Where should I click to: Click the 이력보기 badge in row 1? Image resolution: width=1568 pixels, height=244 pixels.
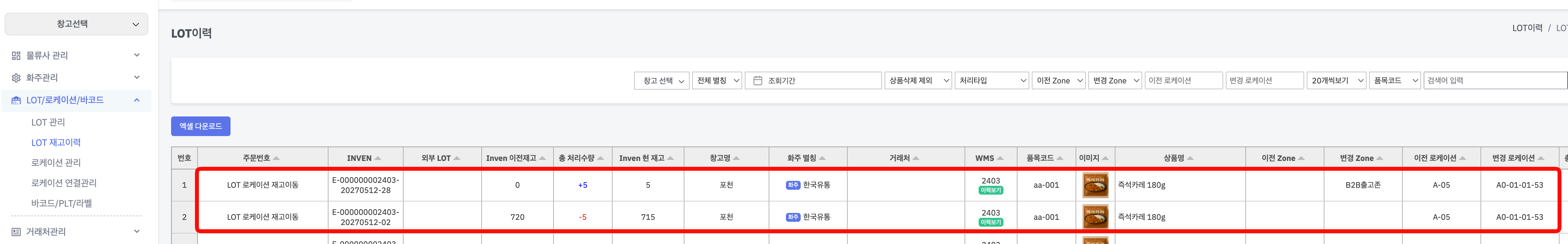click(x=990, y=190)
